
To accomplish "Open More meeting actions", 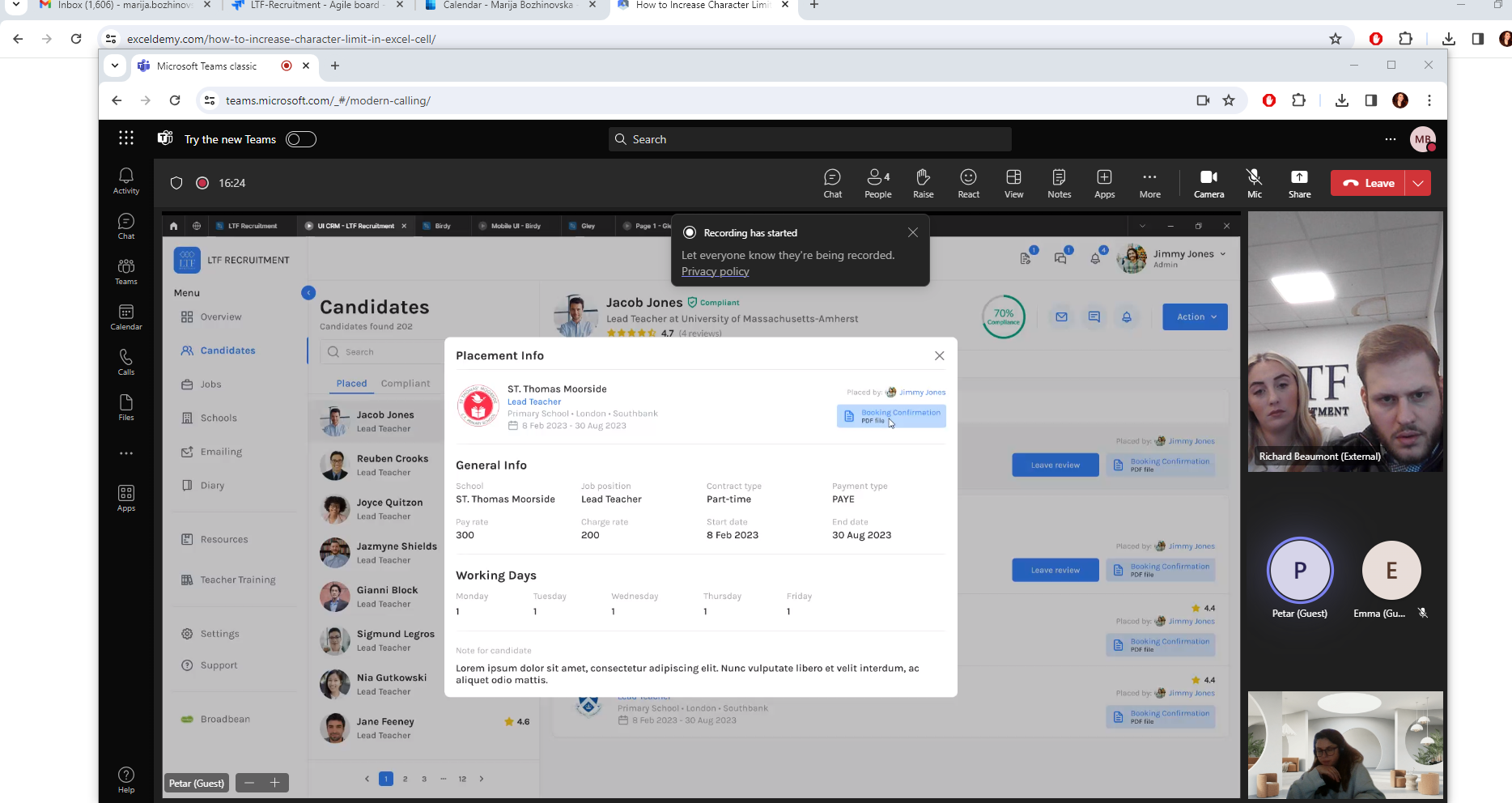I will point(1149,184).
